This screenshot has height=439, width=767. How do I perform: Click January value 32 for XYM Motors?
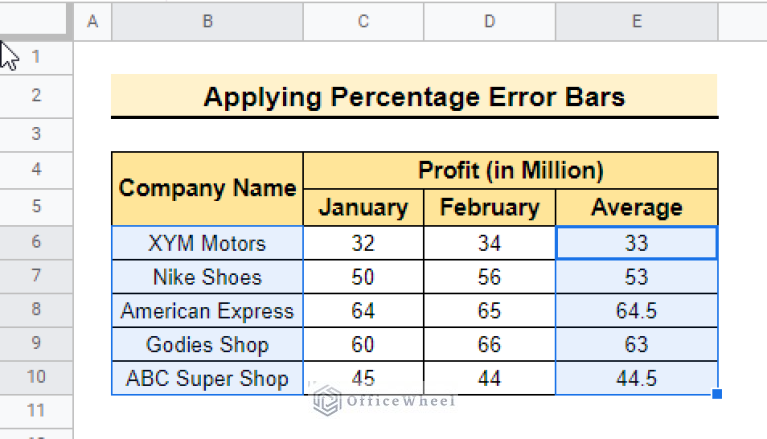363,243
